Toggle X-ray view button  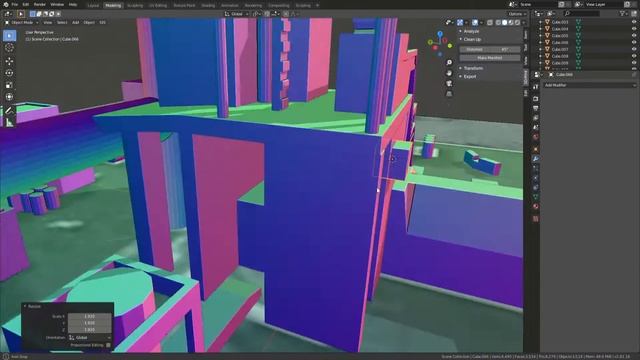pyautogui.click(x=490, y=22)
